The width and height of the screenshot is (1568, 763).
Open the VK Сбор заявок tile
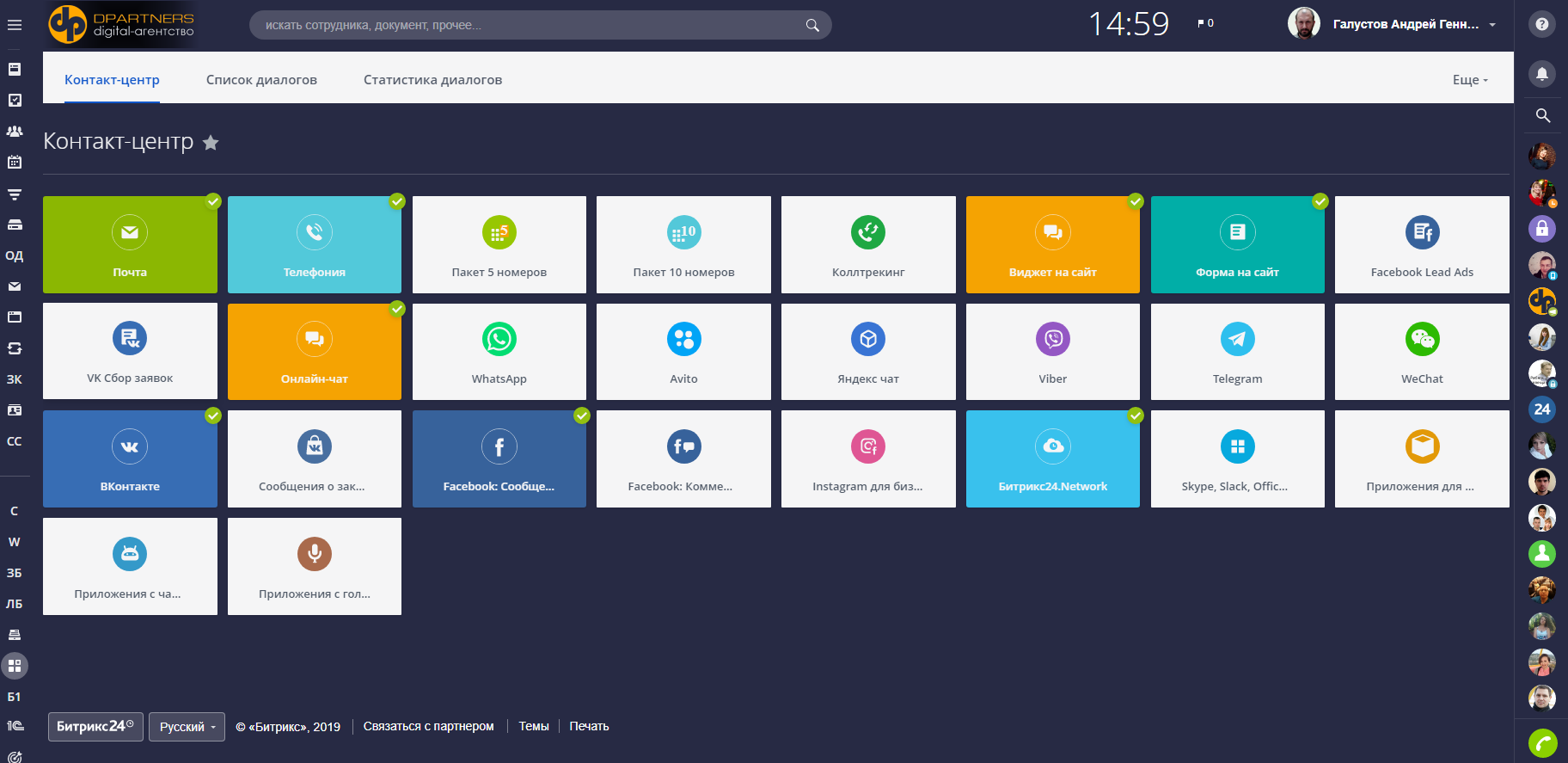(130, 352)
